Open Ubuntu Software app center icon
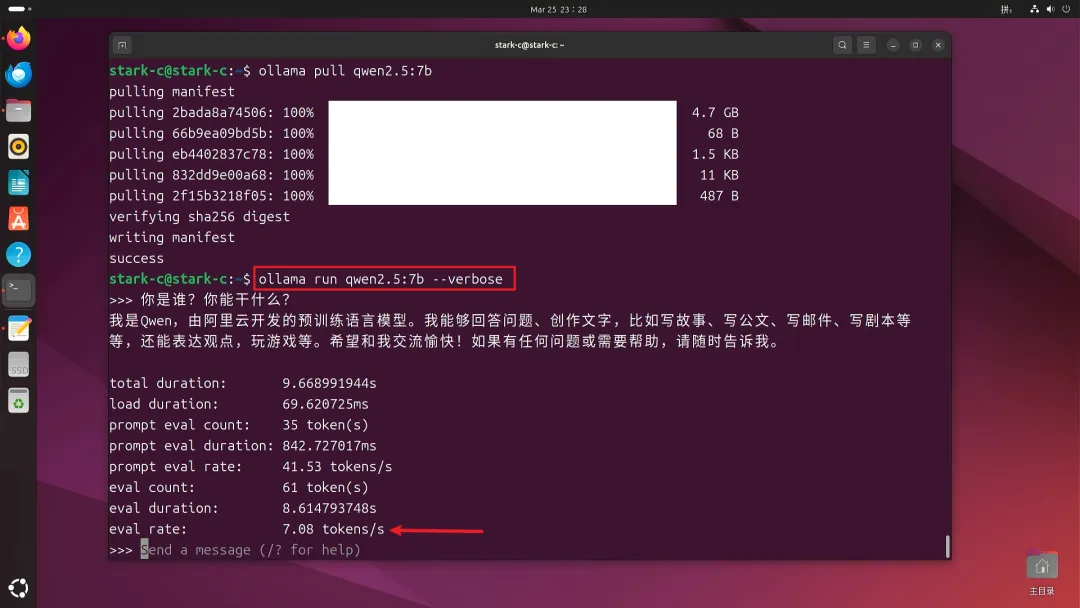1080x608 pixels. pyautogui.click(x=19, y=219)
